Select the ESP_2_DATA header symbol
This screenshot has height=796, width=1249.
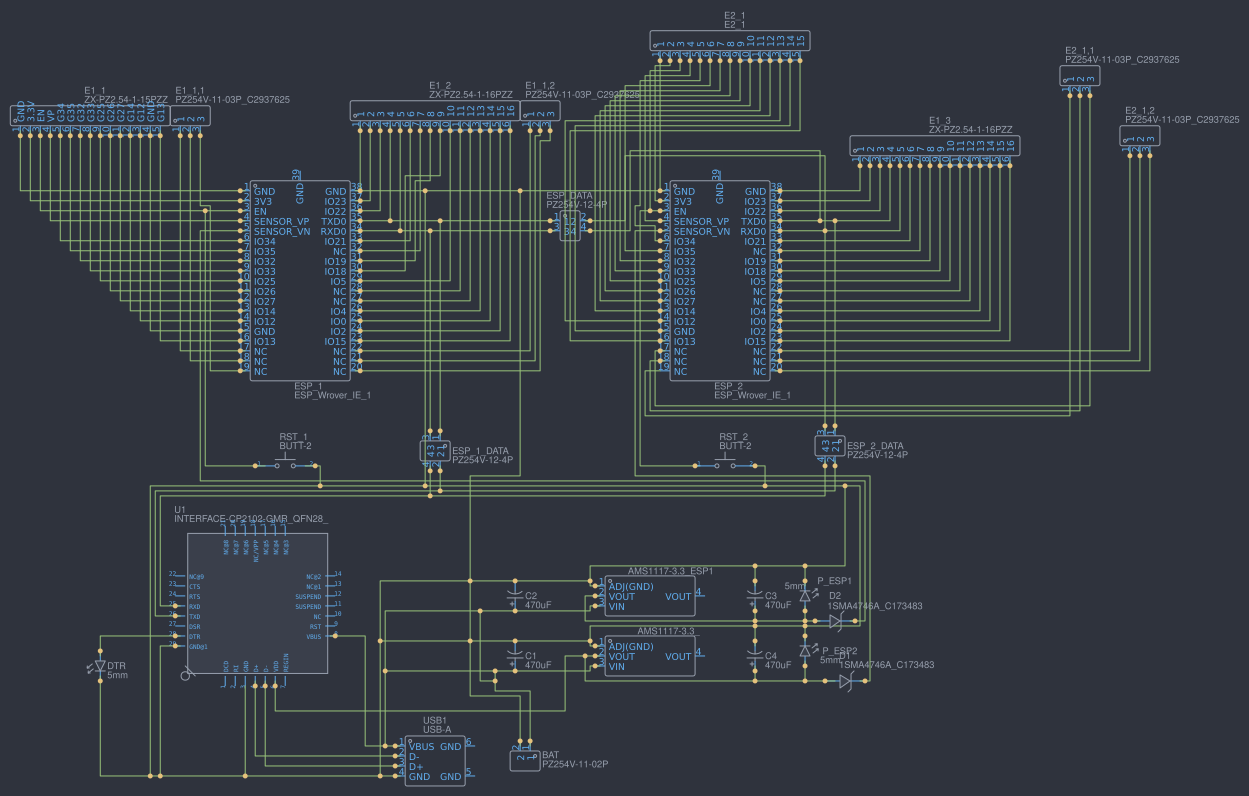point(830,446)
